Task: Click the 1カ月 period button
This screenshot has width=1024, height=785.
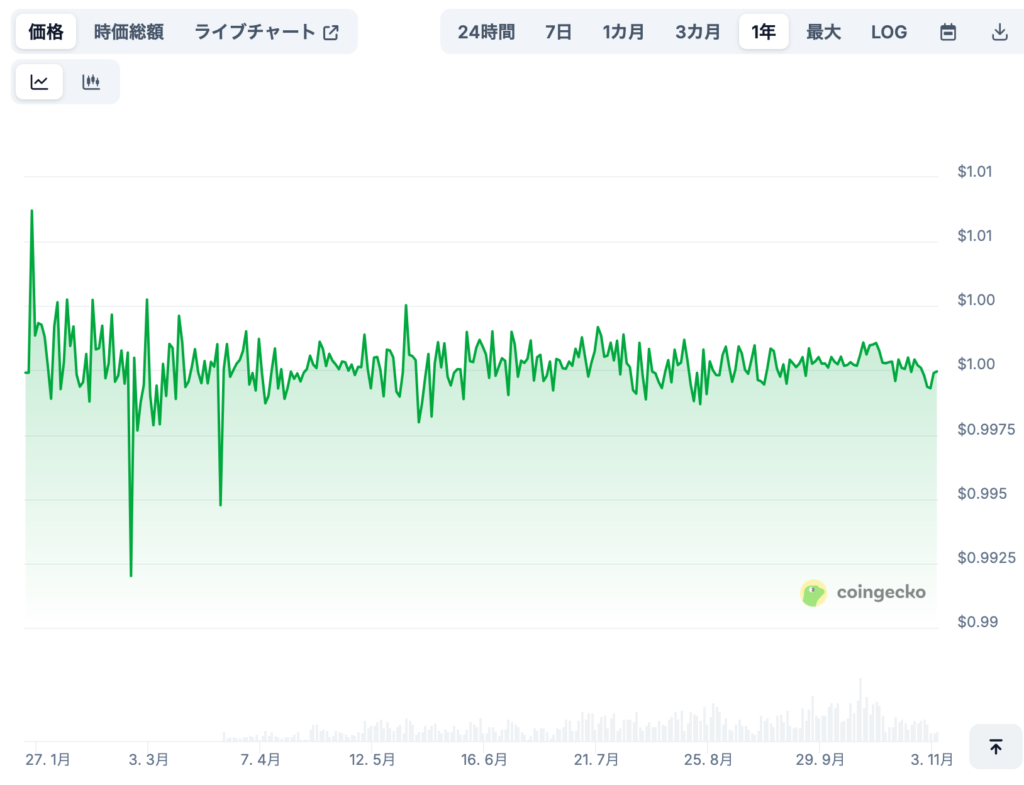Action: coord(623,31)
